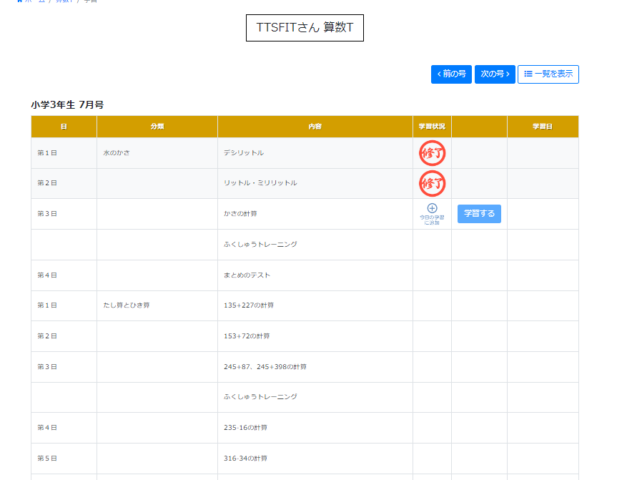Click the 修了 stamp for リットル・ミリリットル
This screenshot has width=617, height=480.
coord(432,183)
